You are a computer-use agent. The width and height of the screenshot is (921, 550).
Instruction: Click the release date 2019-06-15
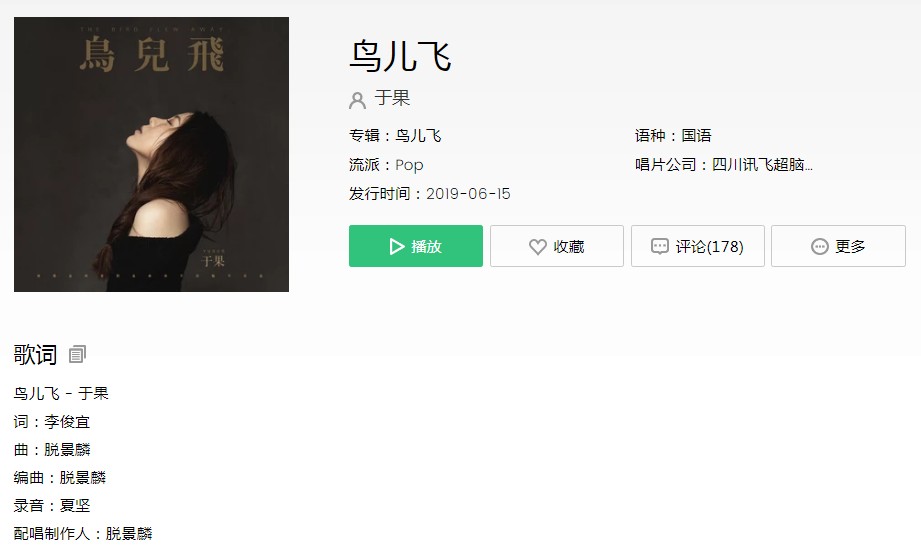coord(468,194)
